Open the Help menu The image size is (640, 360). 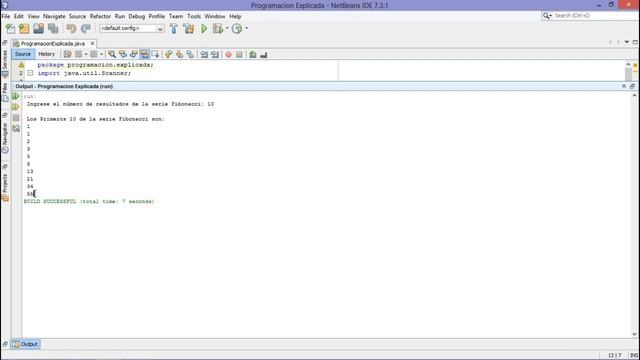pyautogui.click(x=235, y=16)
